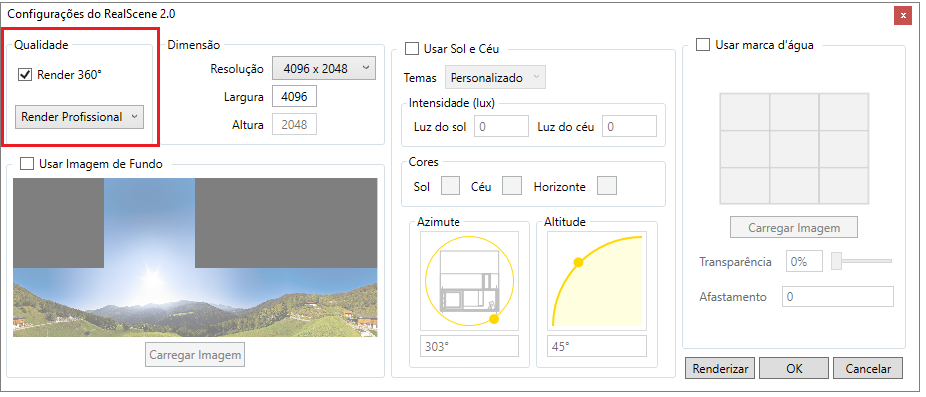Screen dimensions: 926x397
Task: Click Carregar Imagem under watermark grid
Action: (794, 227)
